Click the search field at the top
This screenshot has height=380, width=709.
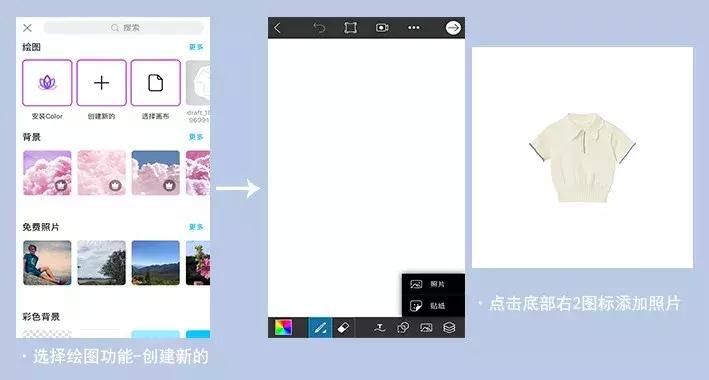[x=123, y=28]
